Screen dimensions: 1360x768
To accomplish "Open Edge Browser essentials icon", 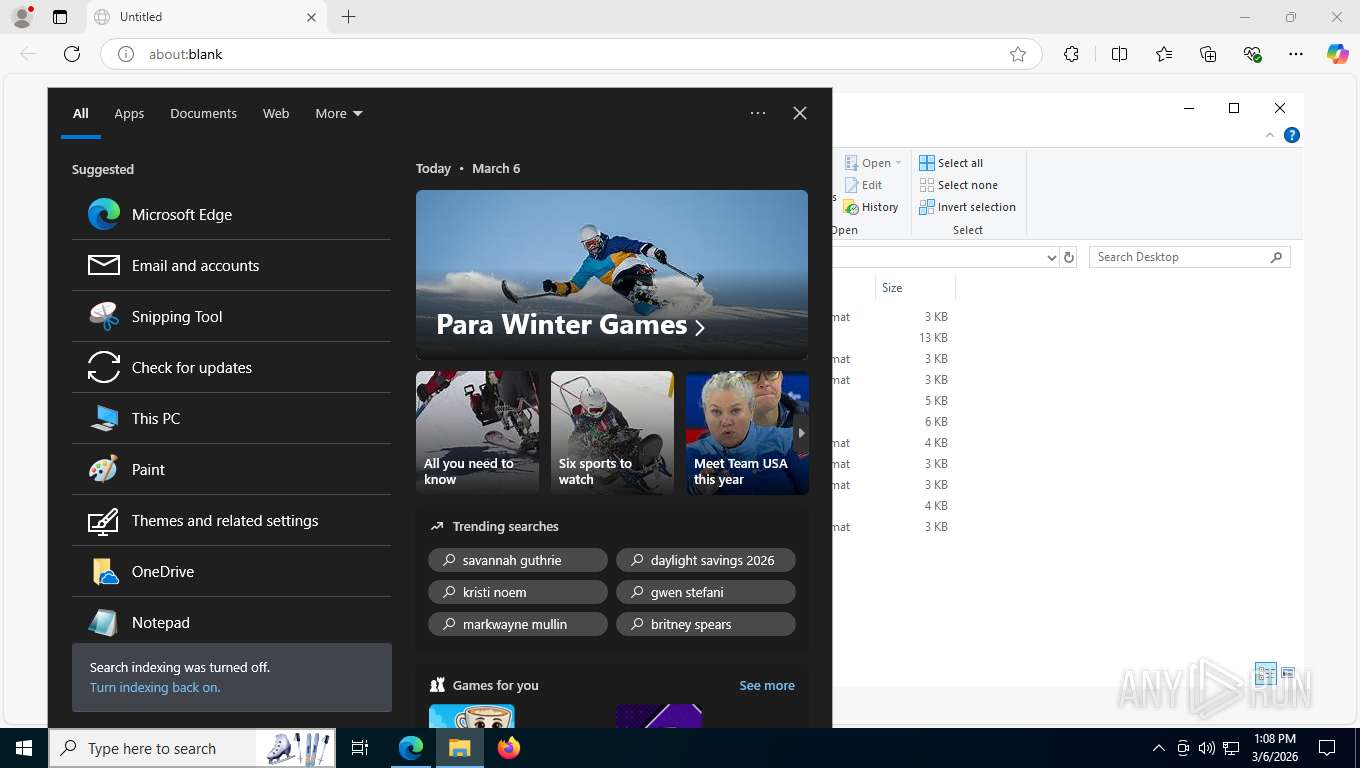I will point(1252,54).
